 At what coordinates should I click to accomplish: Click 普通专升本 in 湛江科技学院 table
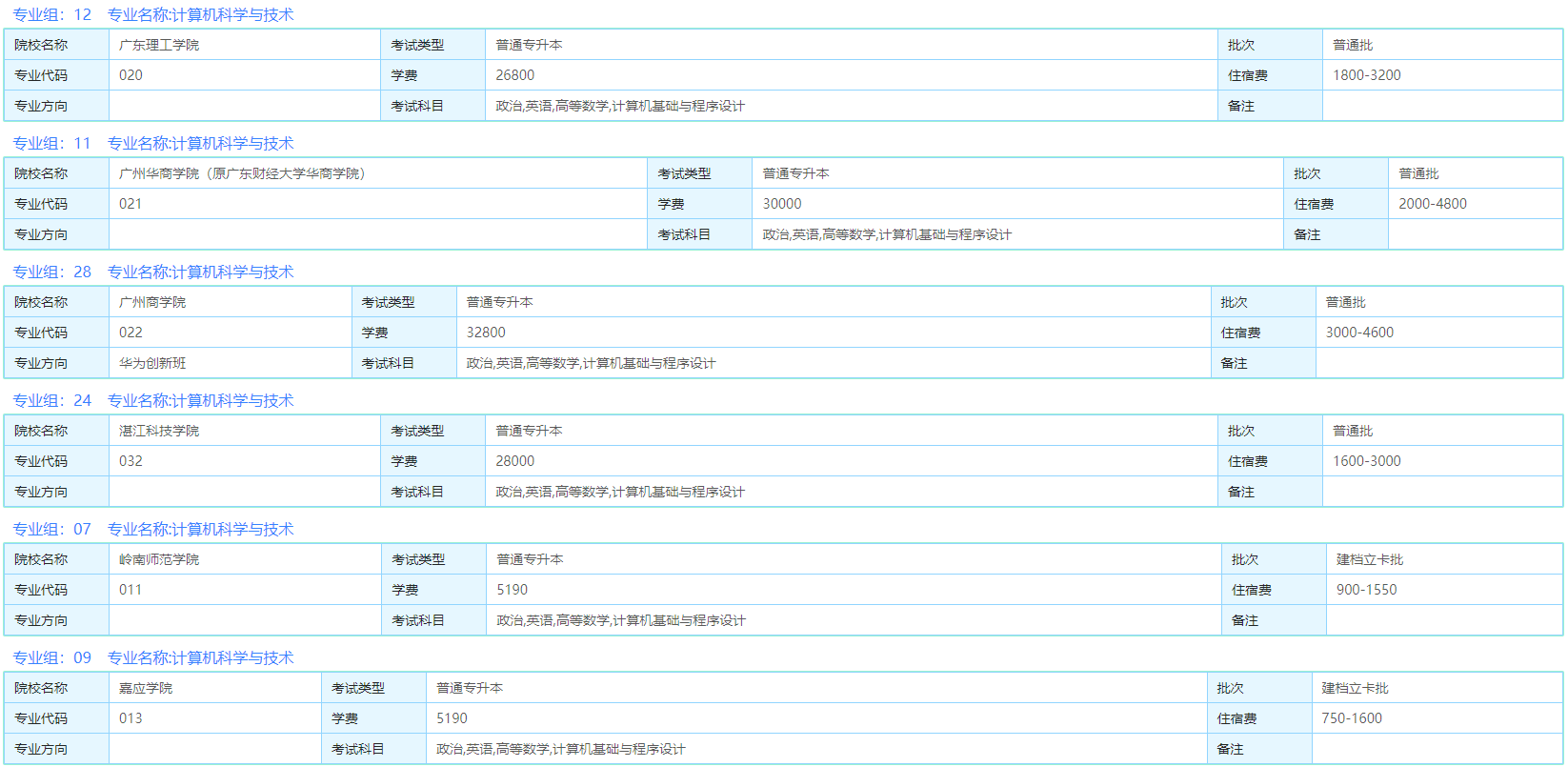pos(529,431)
